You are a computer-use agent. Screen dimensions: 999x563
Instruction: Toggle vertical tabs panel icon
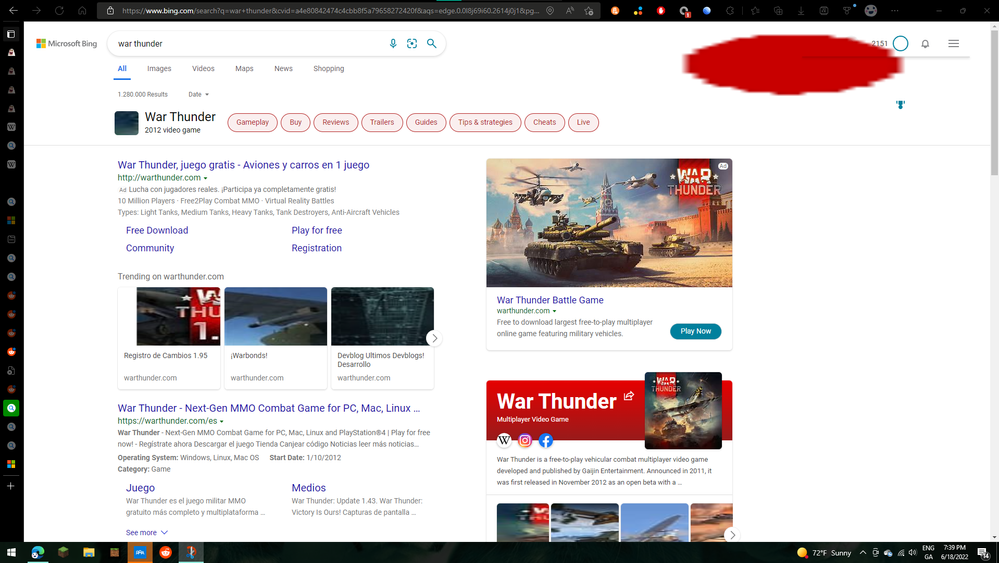[x=11, y=34]
